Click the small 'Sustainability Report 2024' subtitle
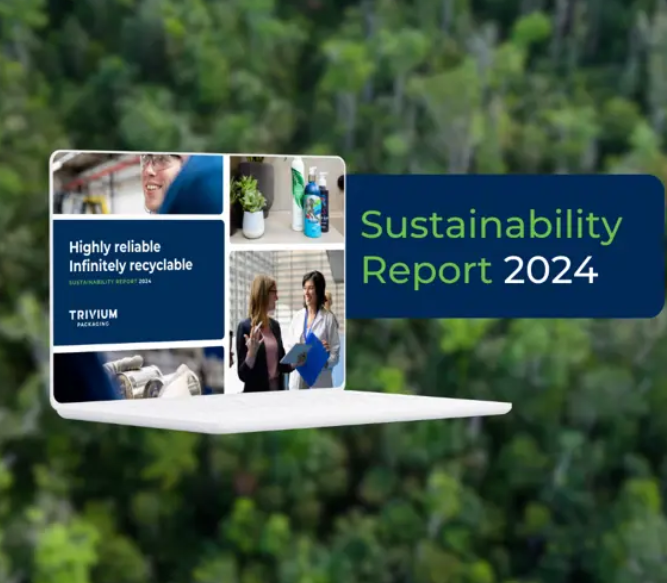The width and height of the screenshot is (667, 583). [x=110, y=282]
